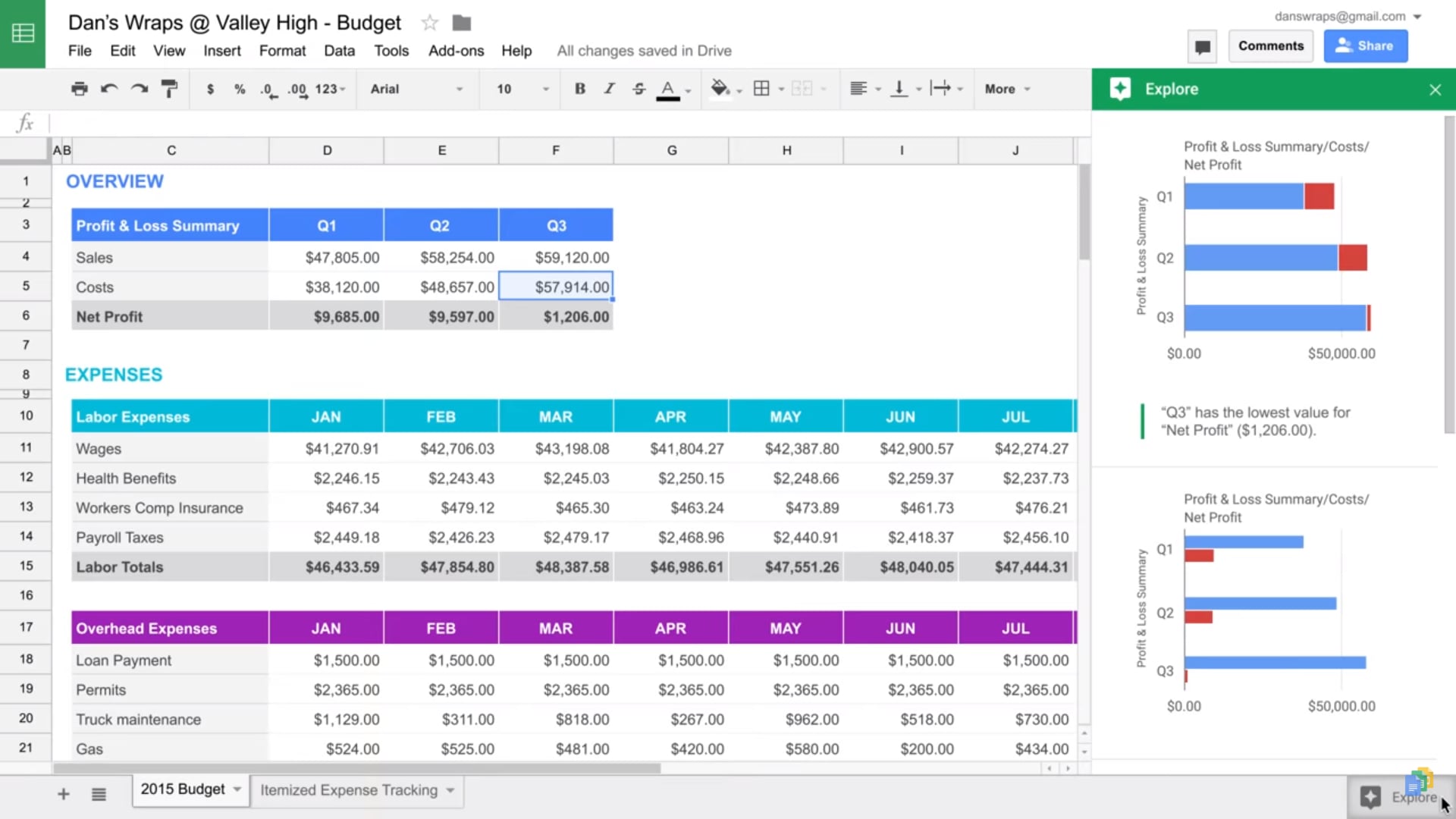Click the bold formatting icon
Viewport: 1456px width, 819px height.
click(579, 89)
